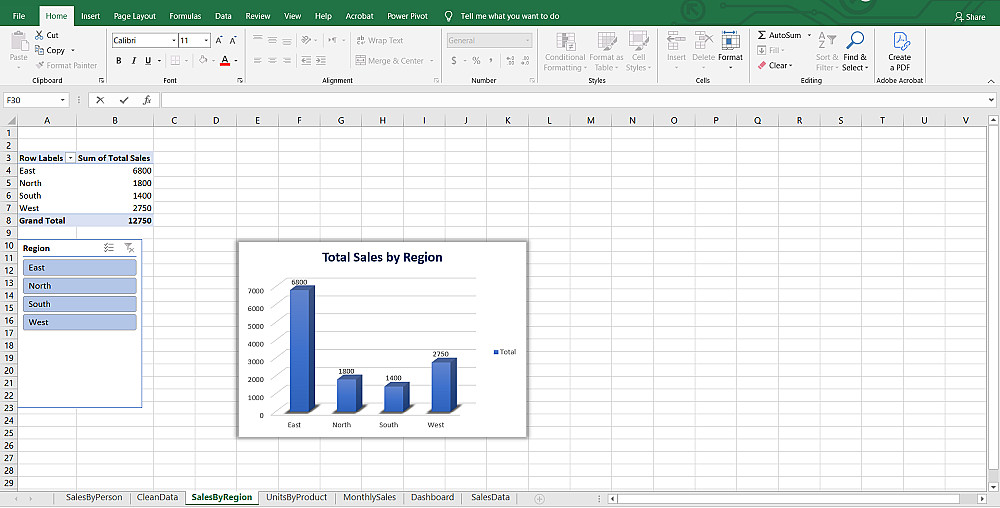The image size is (1000, 508).
Task: Switch to the Dashboard sheet tab
Action: (x=431, y=497)
